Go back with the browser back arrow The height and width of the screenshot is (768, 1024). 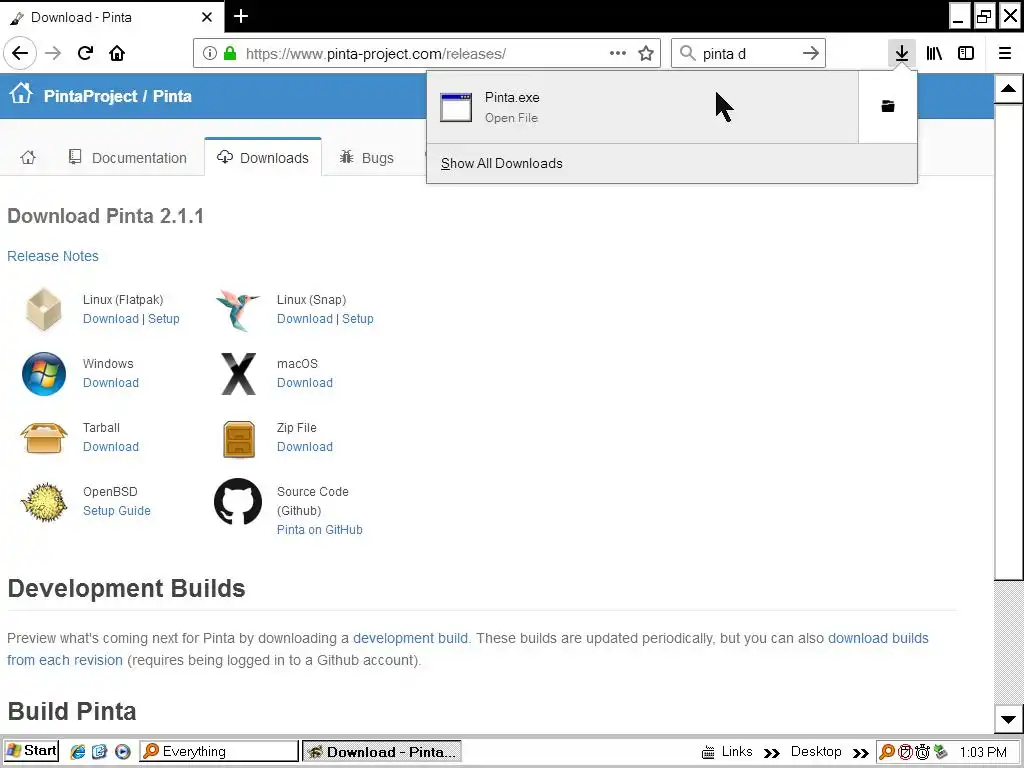click(x=20, y=53)
